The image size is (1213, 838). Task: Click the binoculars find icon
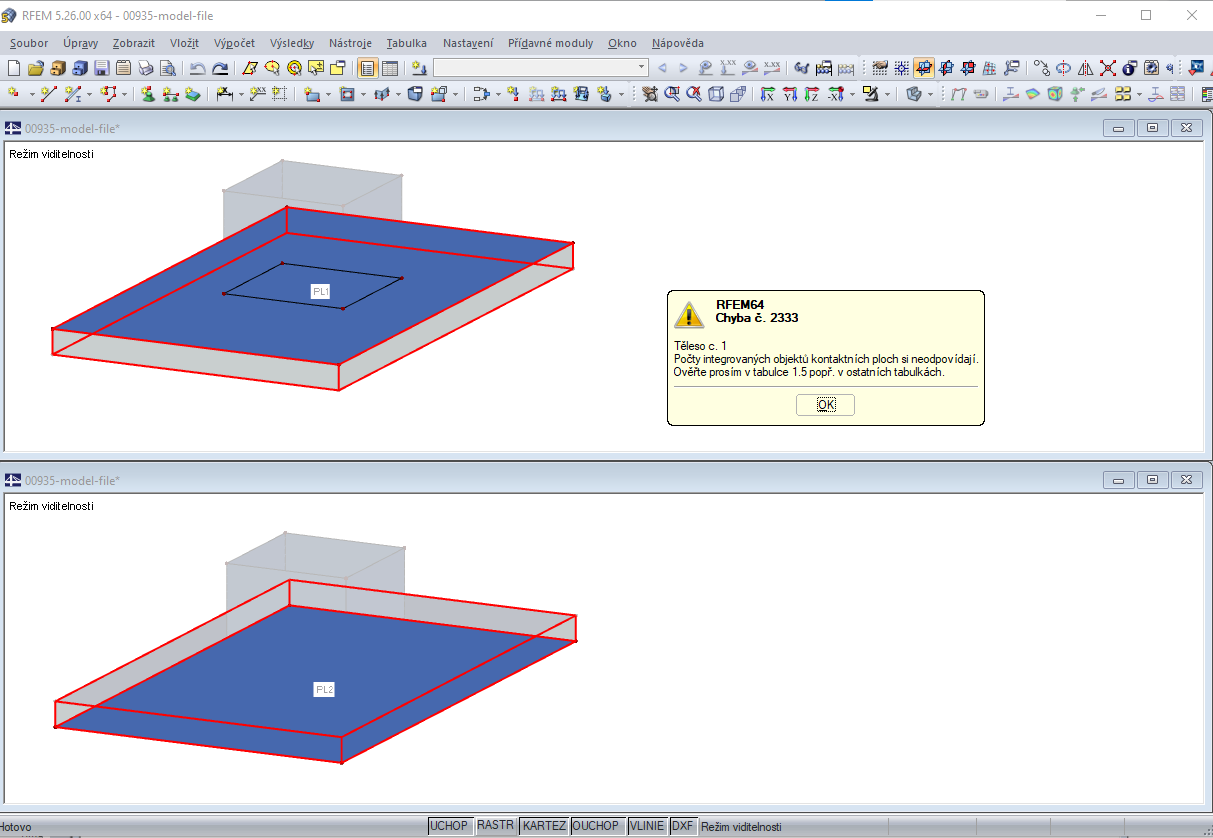801,68
